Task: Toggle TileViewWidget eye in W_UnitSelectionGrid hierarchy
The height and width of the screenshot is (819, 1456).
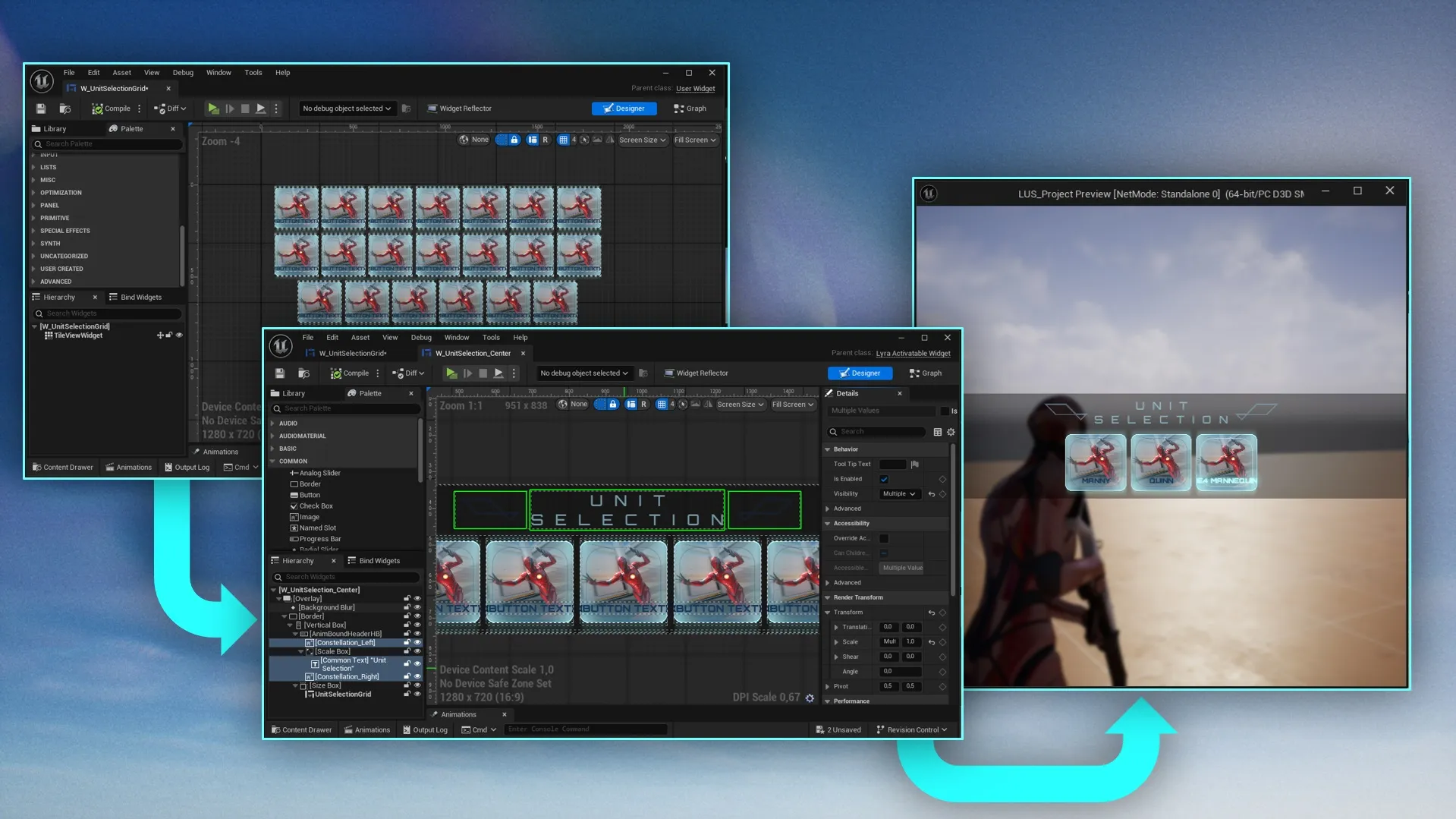Action: pyautogui.click(x=179, y=335)
